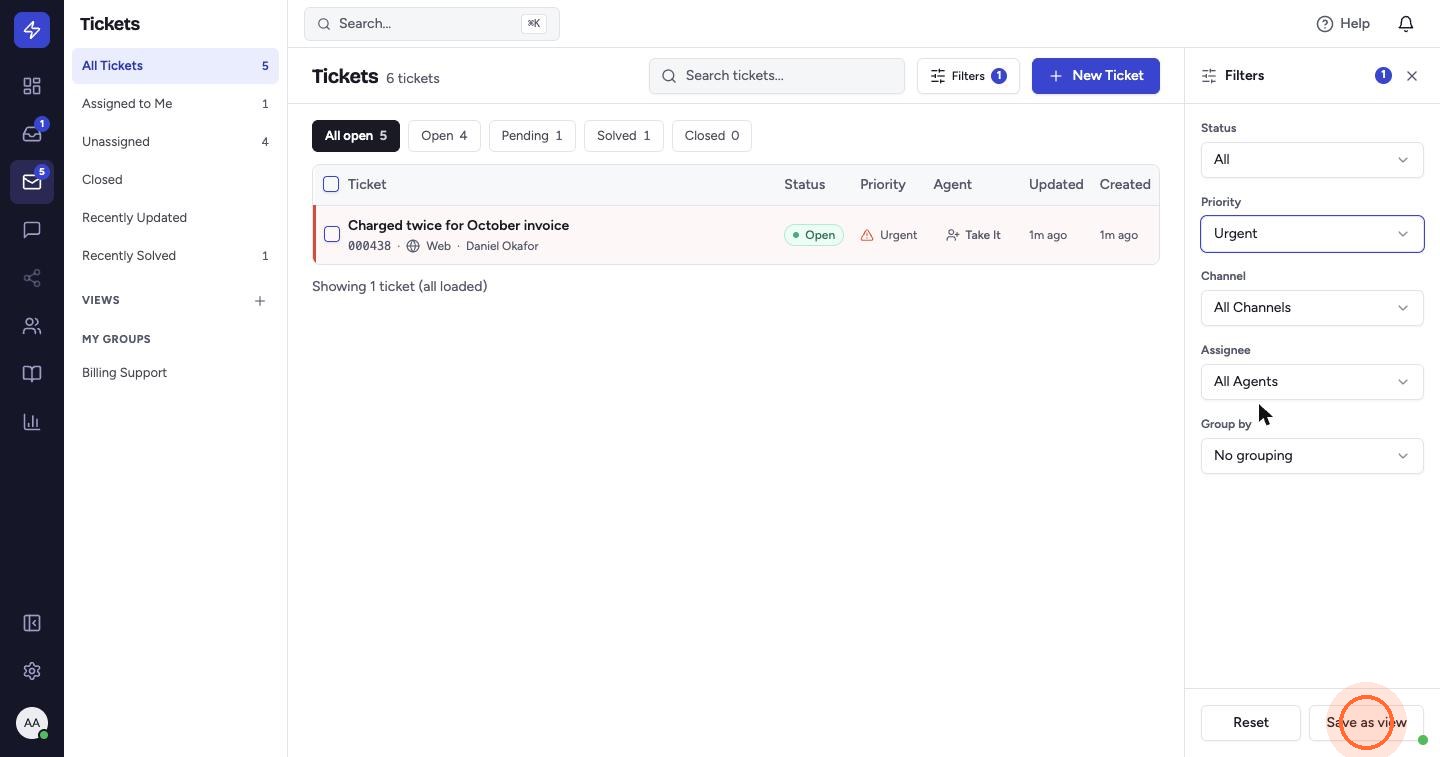The height and width of the screenshot is (757, 1440).
Task: Add a new view with plus icon
Action: click(260, 301)
